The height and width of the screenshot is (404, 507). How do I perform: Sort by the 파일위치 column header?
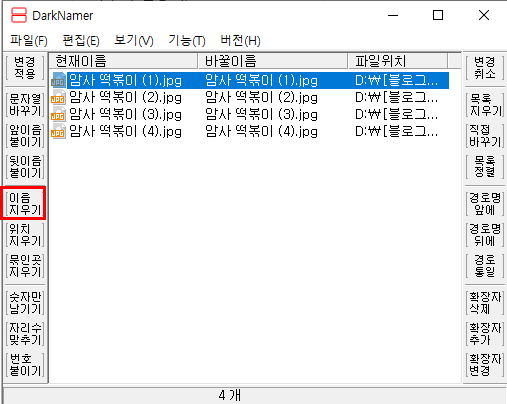(398, 61)
